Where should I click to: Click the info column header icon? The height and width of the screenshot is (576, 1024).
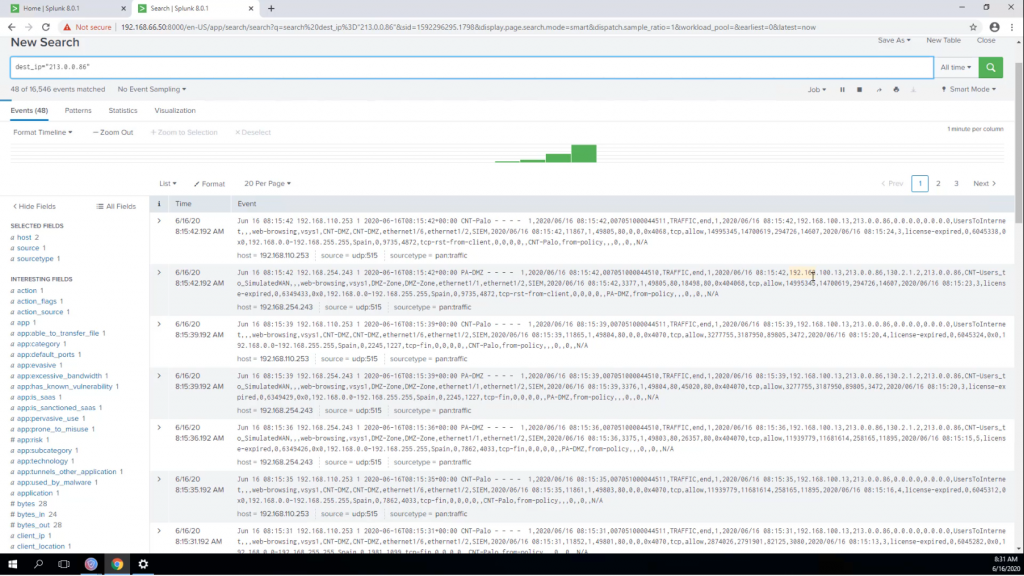[159, 204]
